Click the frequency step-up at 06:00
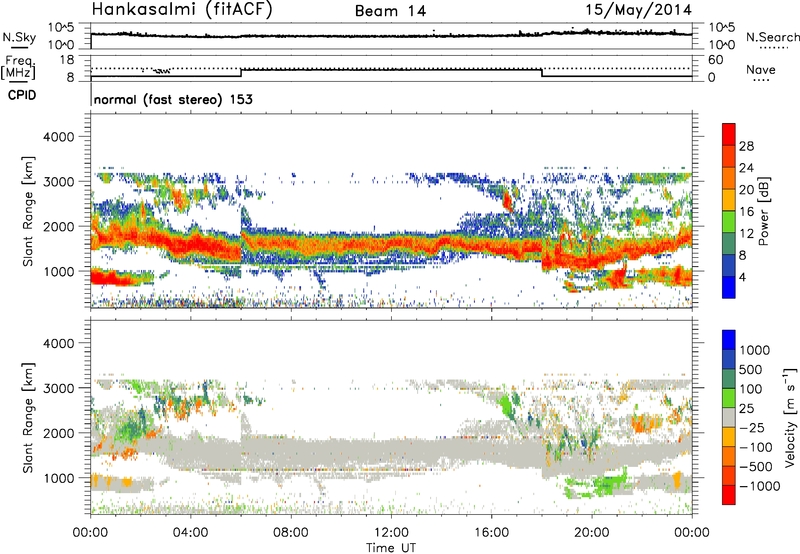The image size is (800, 554). (241, 73)
